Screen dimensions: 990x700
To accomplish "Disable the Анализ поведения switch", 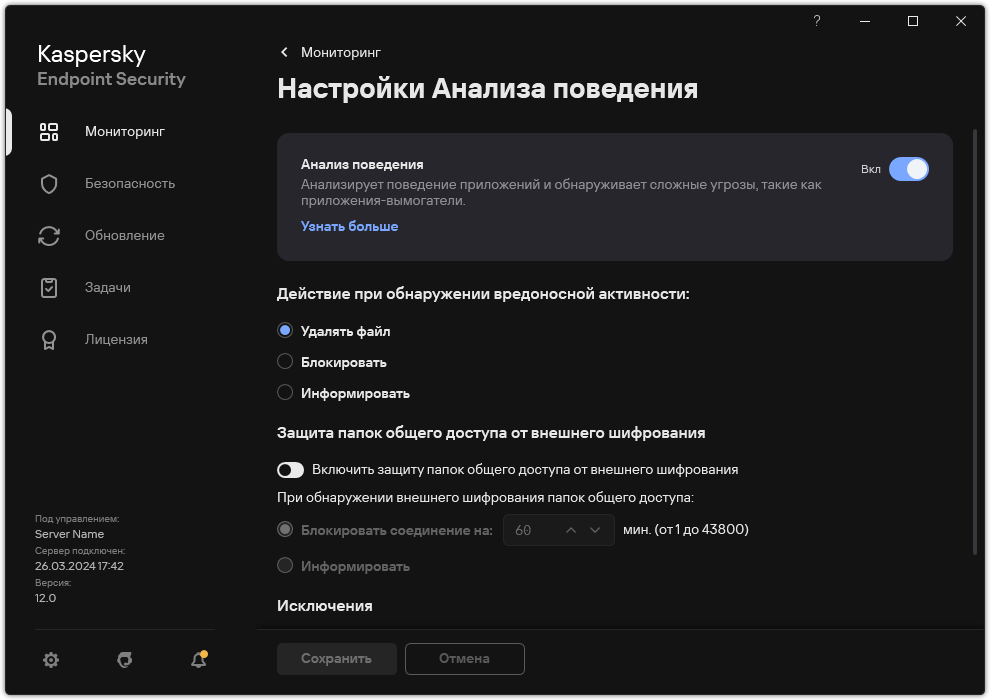I will (911, 169).
